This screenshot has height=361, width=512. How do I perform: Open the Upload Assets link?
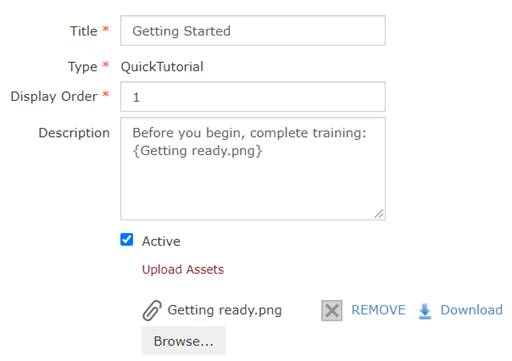click(x=183, y=269)
